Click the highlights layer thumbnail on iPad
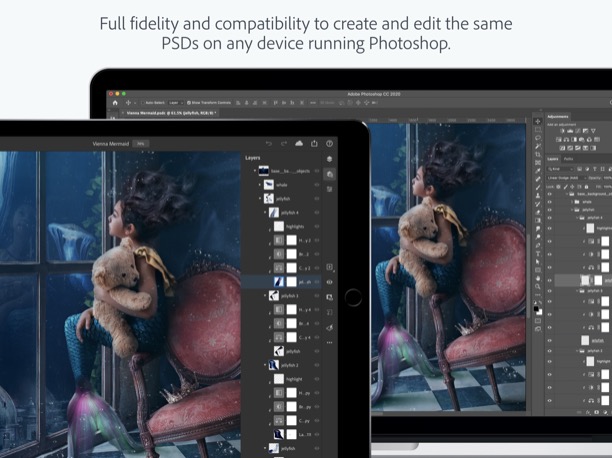This screenshot has width=612, height=458. click(x=279, y=226)
